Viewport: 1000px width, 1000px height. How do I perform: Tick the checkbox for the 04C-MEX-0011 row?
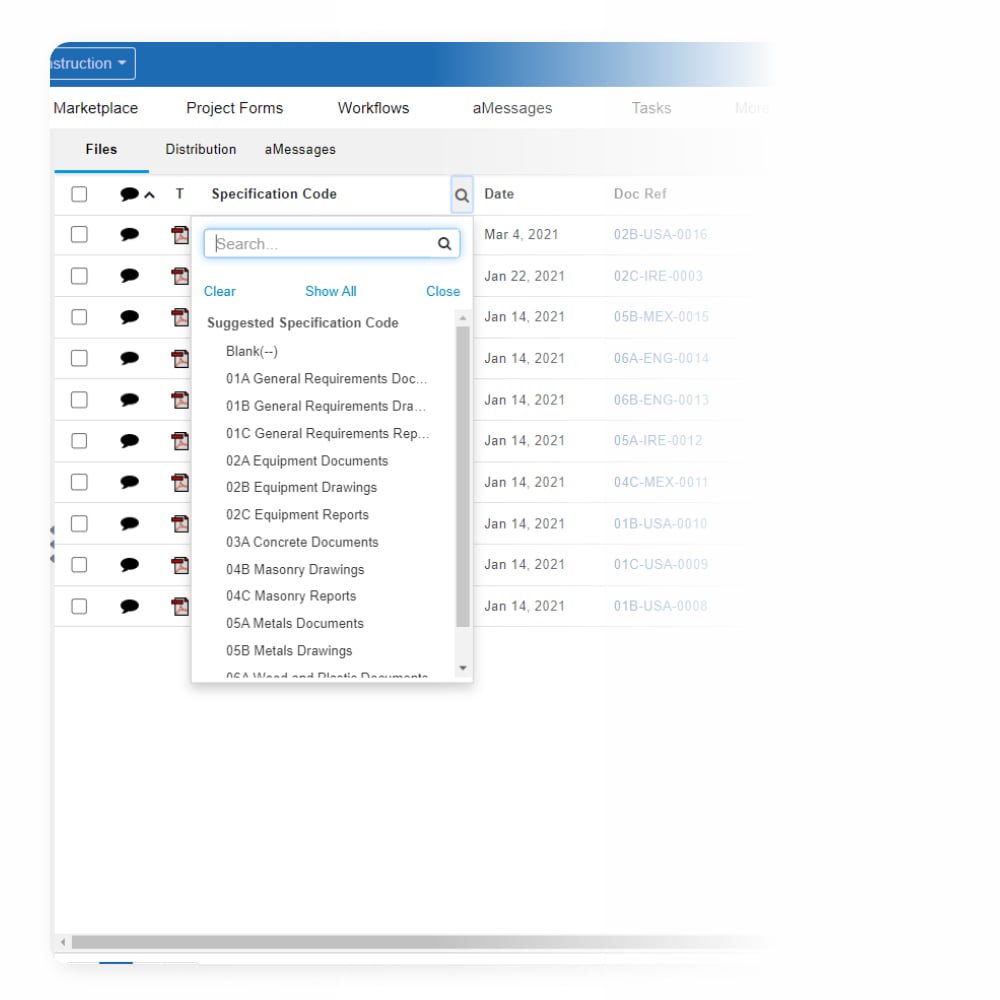[x=79, y=482]
